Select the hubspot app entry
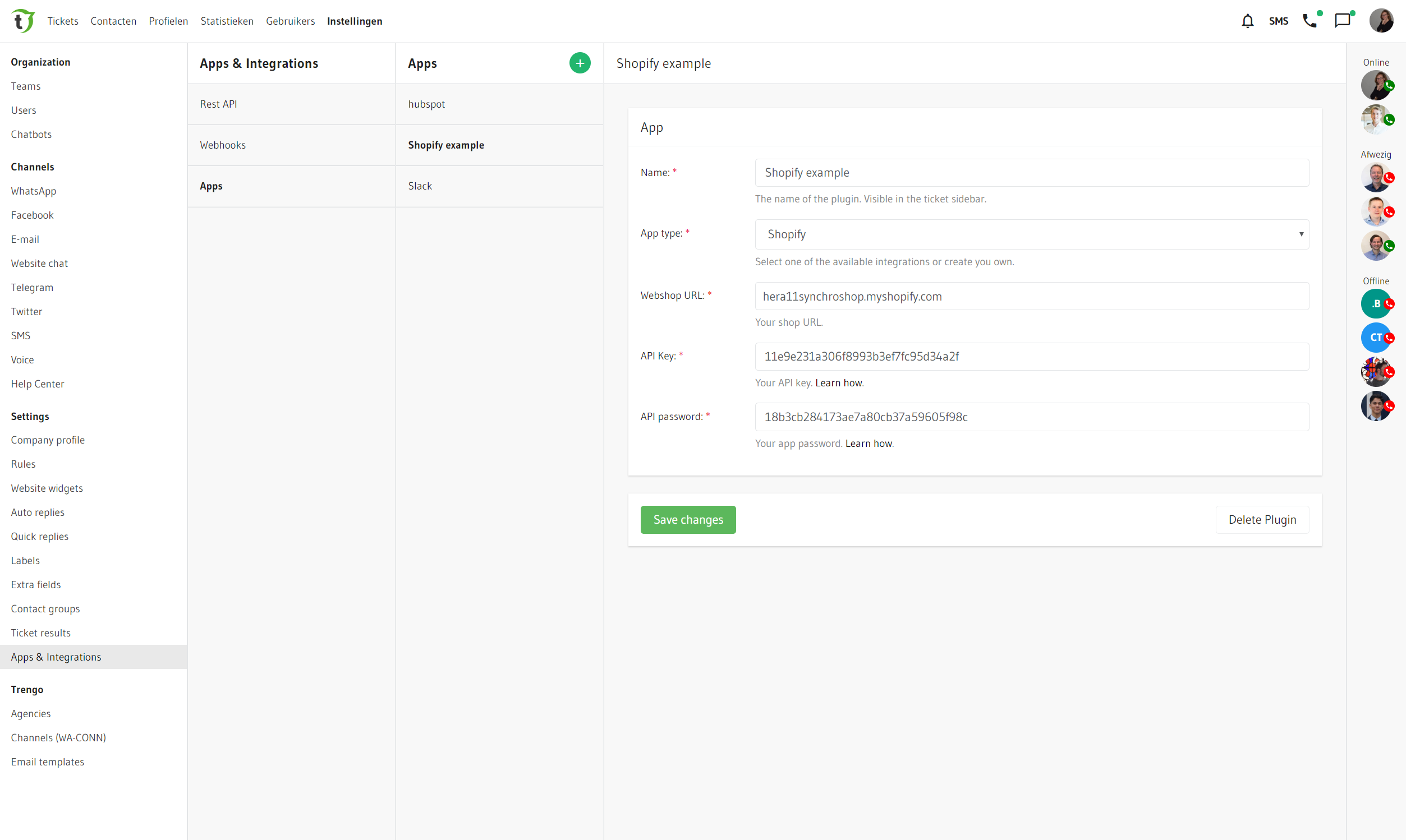The width and height of the screenshot is (1406, 840). (426, 104)
